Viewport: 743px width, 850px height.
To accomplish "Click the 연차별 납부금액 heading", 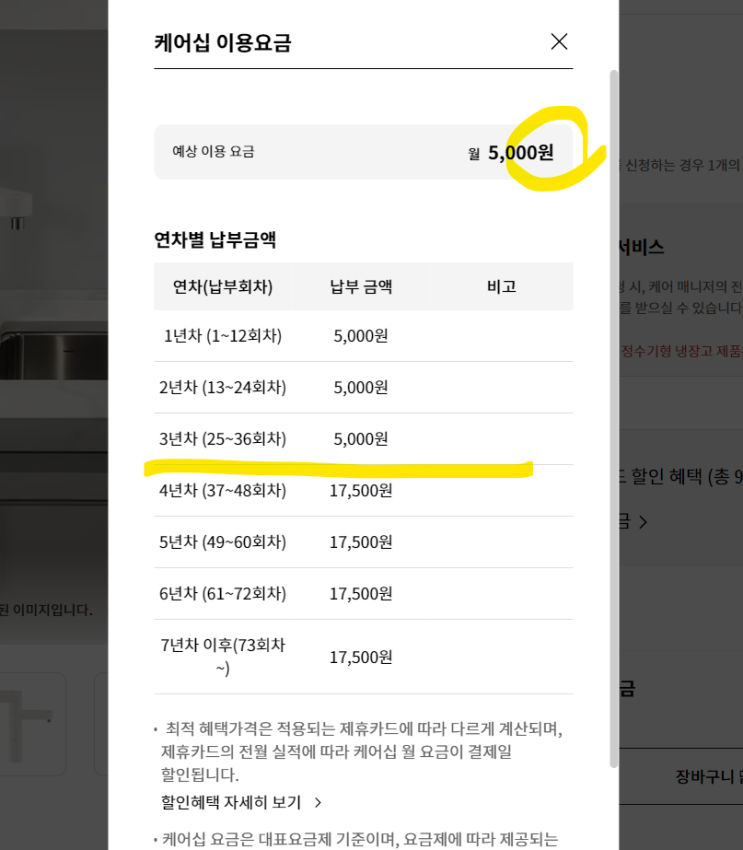I will pos(215,239).
